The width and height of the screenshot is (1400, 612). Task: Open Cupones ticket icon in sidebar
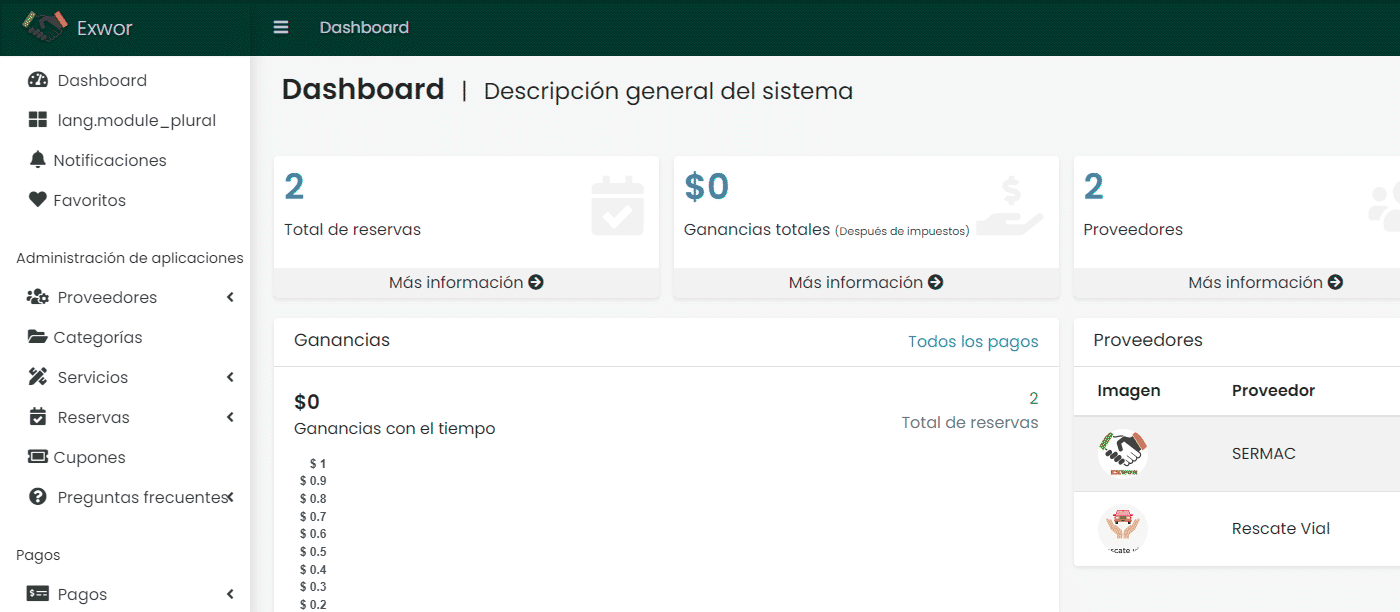pyautogui.click(x=38, y=457)
